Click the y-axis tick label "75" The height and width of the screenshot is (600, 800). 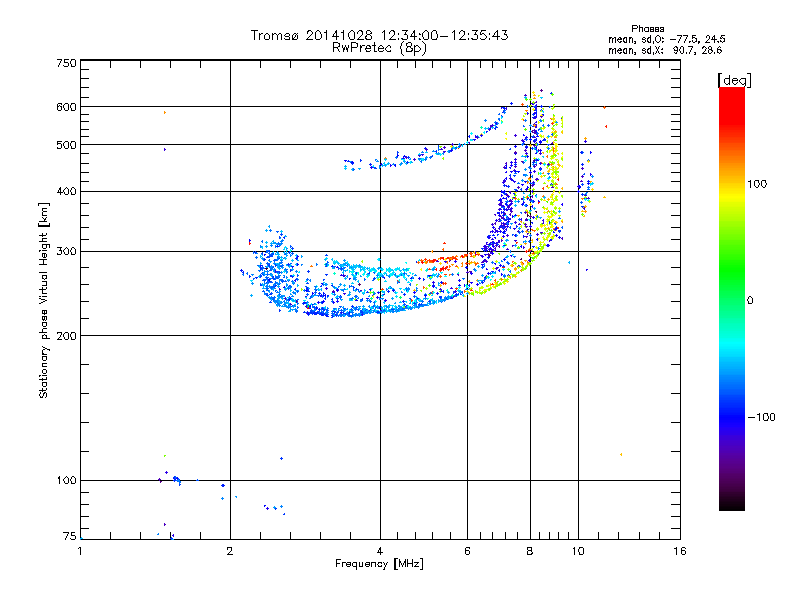pyautogui.click(x=70, y=536)
